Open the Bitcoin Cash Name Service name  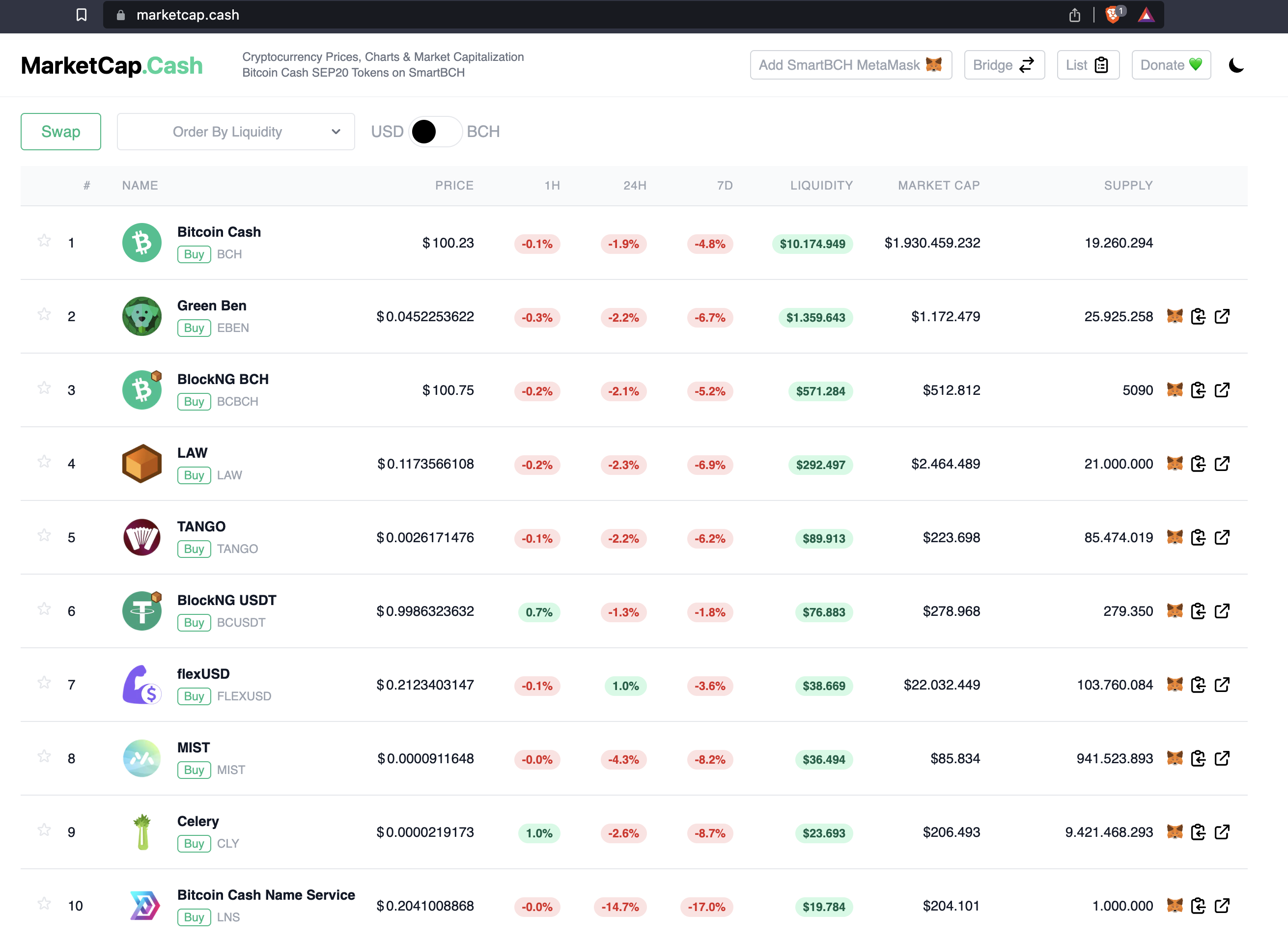pyautogui.click(x=266, y=894)
